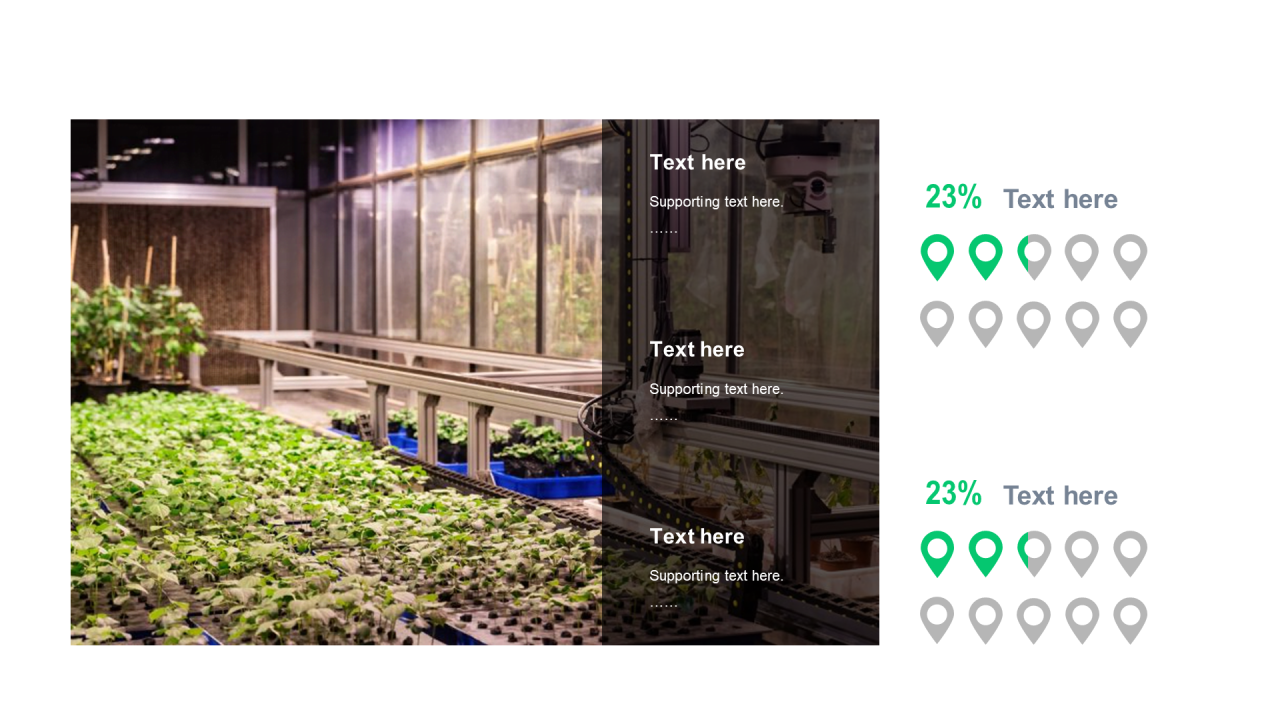Select second green pin in top group
1280x720 pixels.
point(985,257)
